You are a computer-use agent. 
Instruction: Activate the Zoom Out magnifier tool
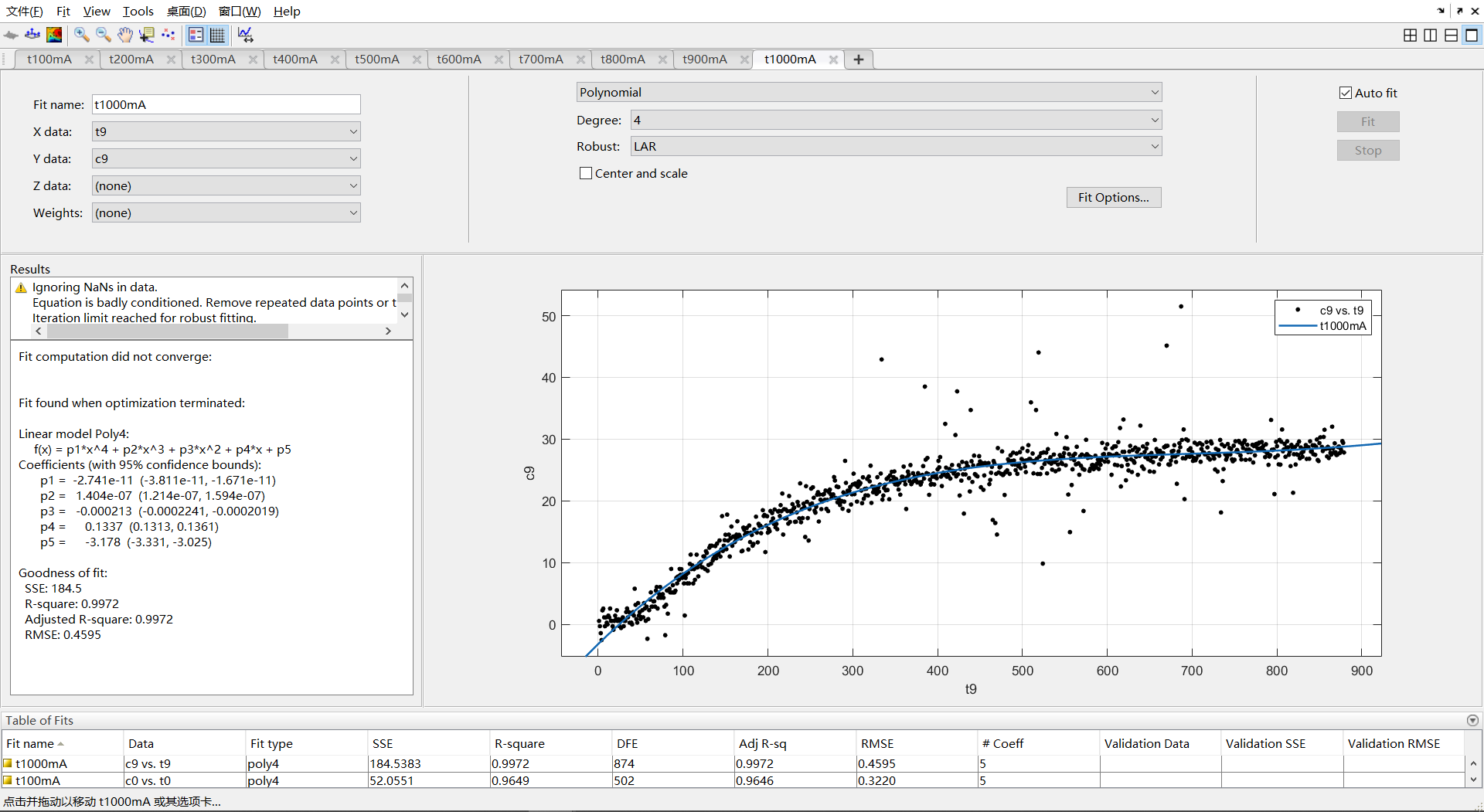(104, 35)
